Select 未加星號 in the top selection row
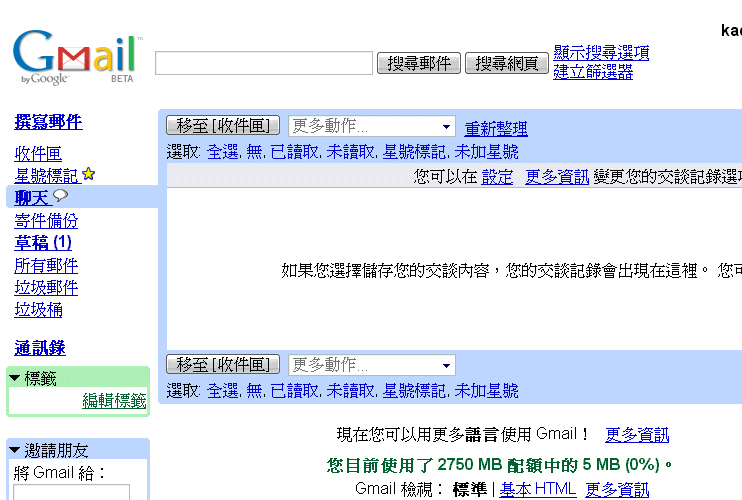The height and width of the screenshot is (500, 742). 486,152
